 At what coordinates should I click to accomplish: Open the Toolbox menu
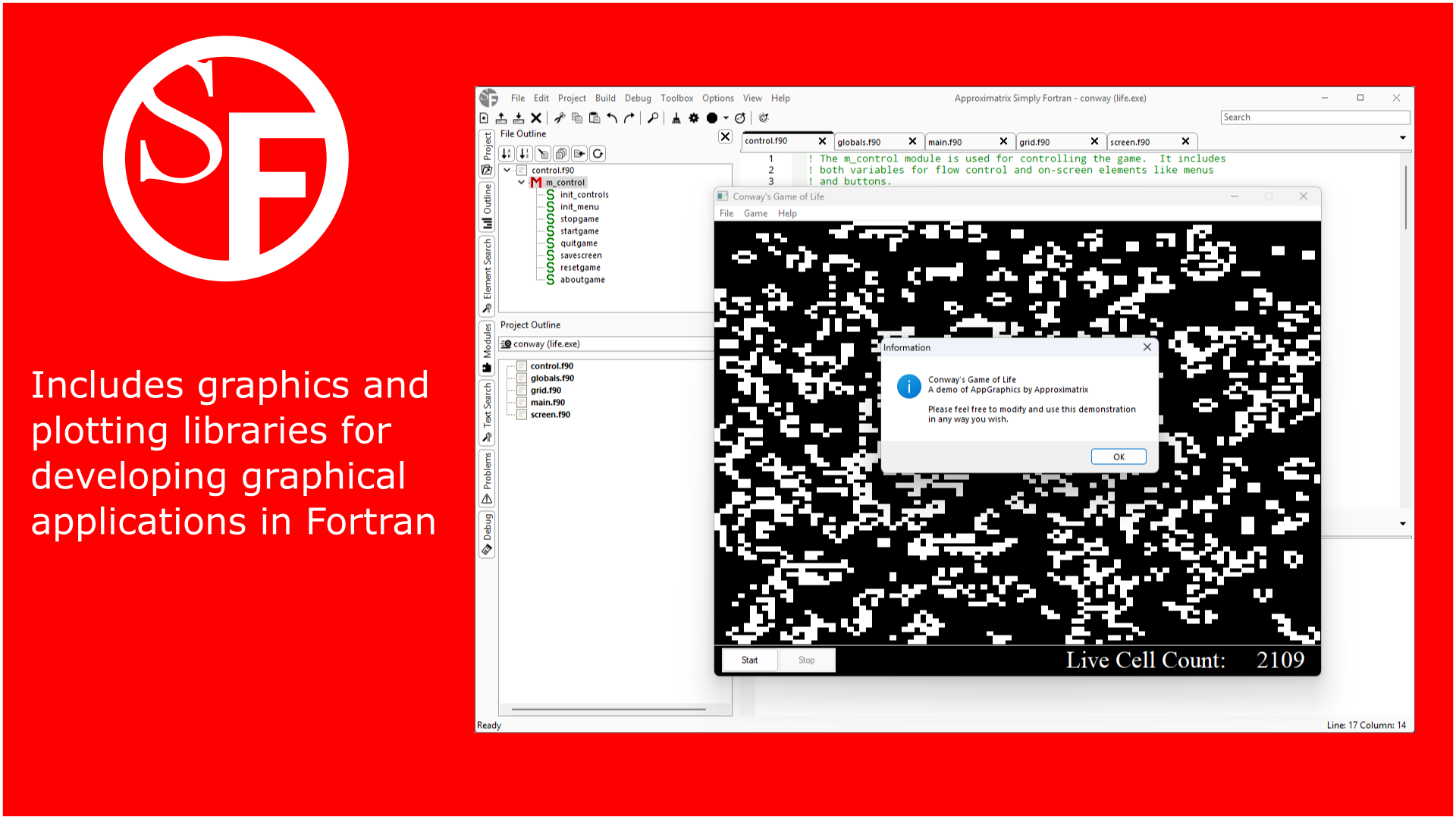click(676, 99)
